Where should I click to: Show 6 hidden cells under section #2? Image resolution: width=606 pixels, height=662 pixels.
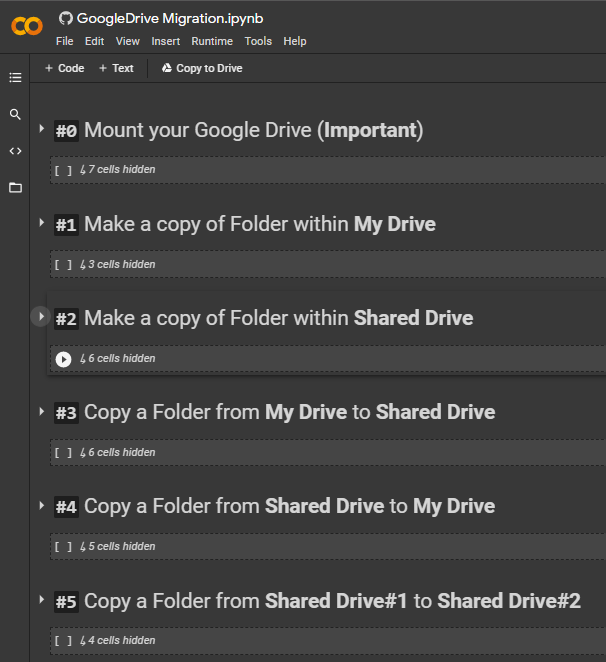pyautogui.click(x=118, y=358)
